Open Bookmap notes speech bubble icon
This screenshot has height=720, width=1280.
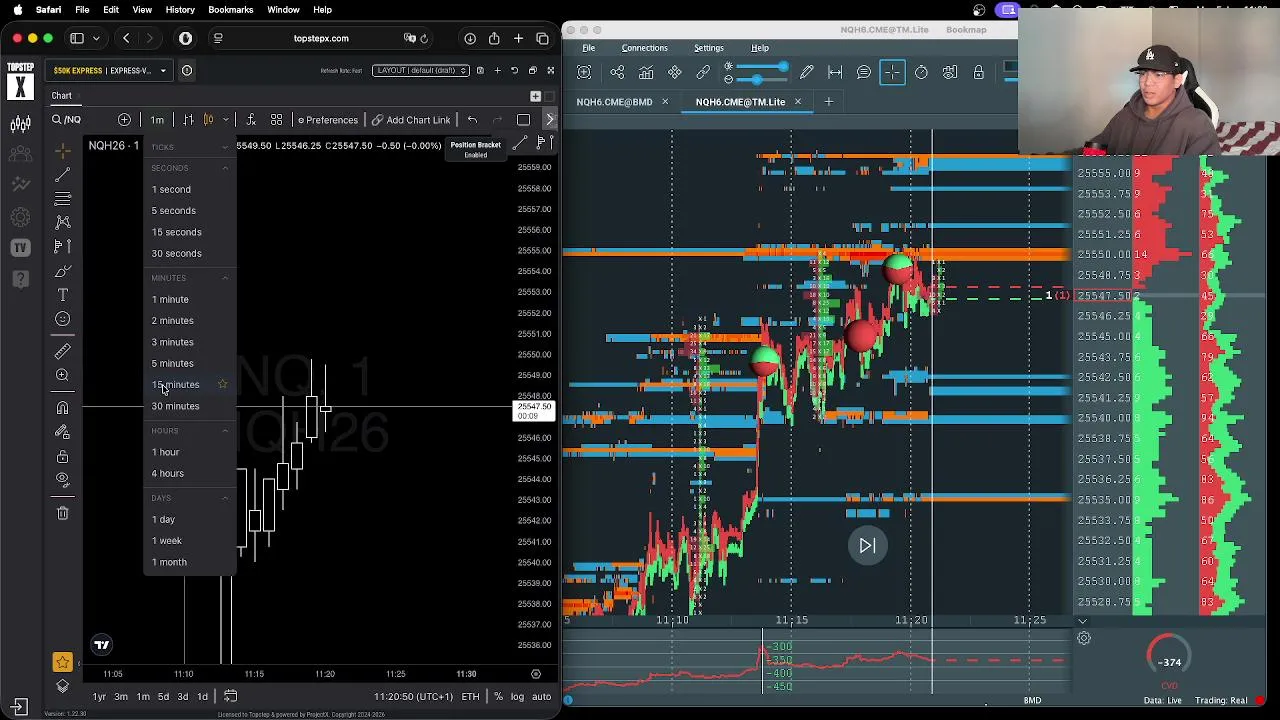click(x=863, y=72)
